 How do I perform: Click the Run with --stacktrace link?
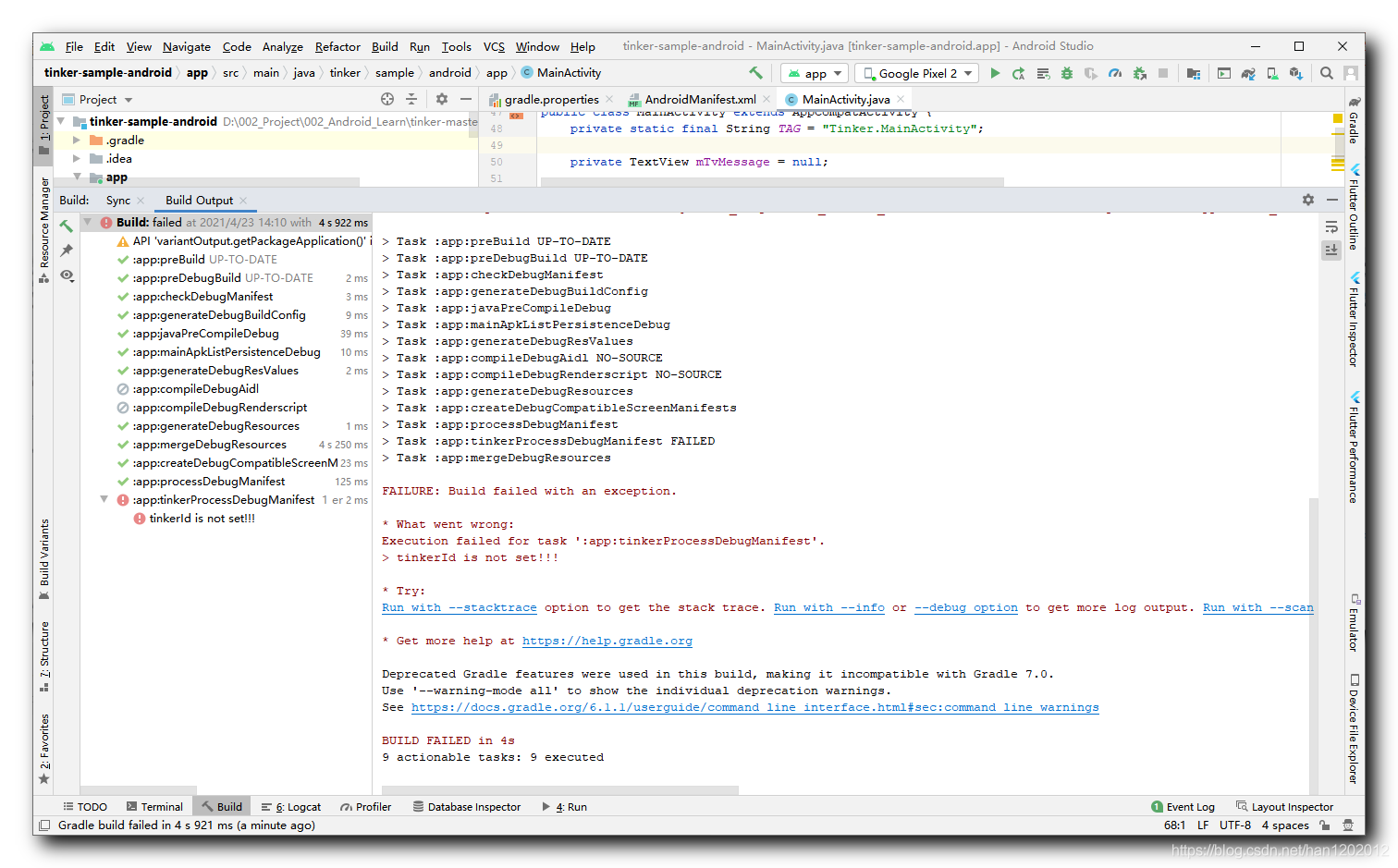coord(459,607)
